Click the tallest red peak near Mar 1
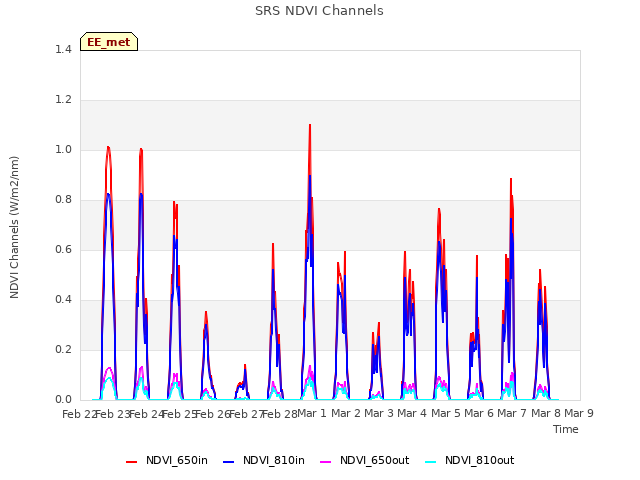The image size is (640, 480). pyautogui.click(x=310, y=125)
